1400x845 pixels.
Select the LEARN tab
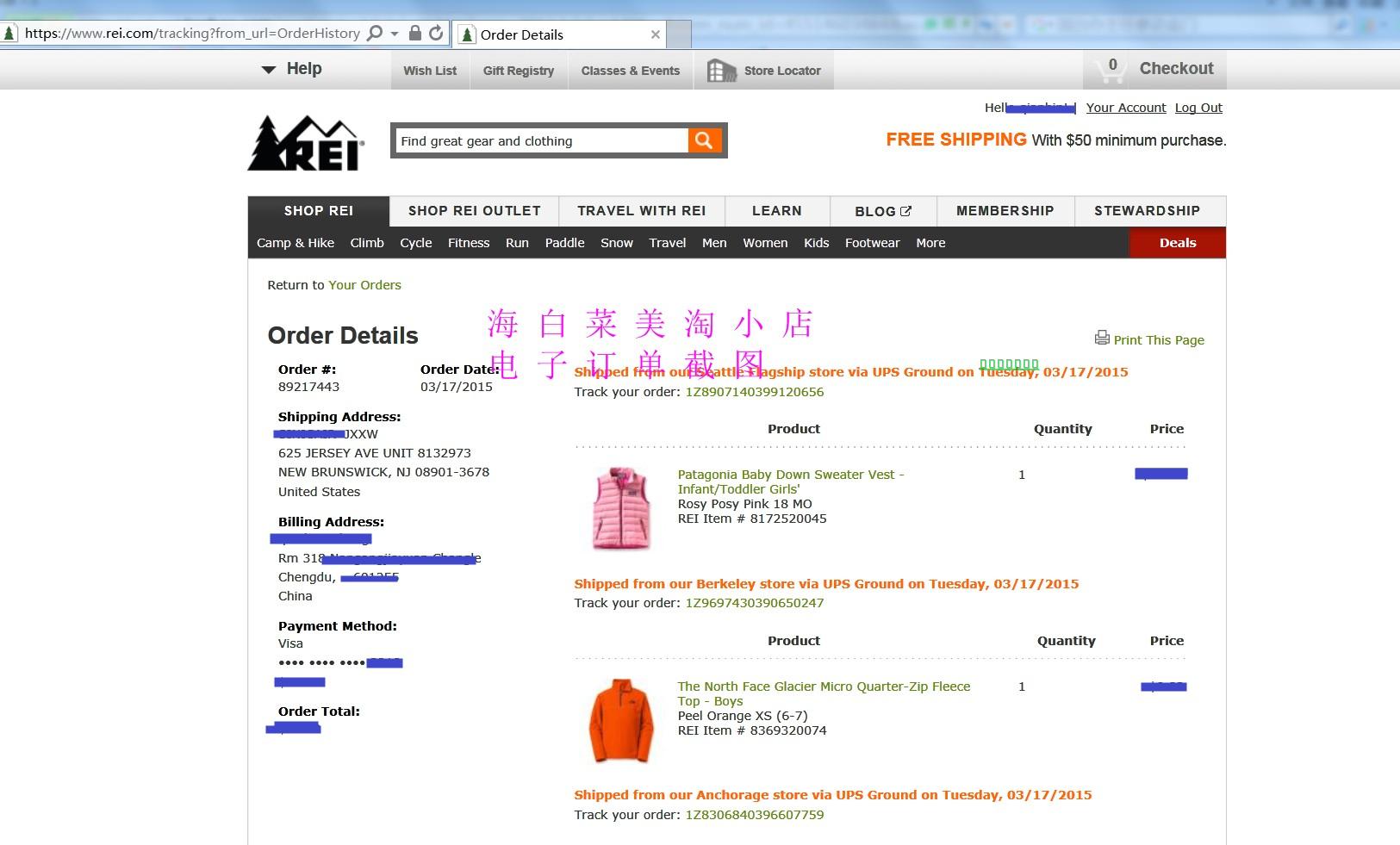click(x=777, y=211)
